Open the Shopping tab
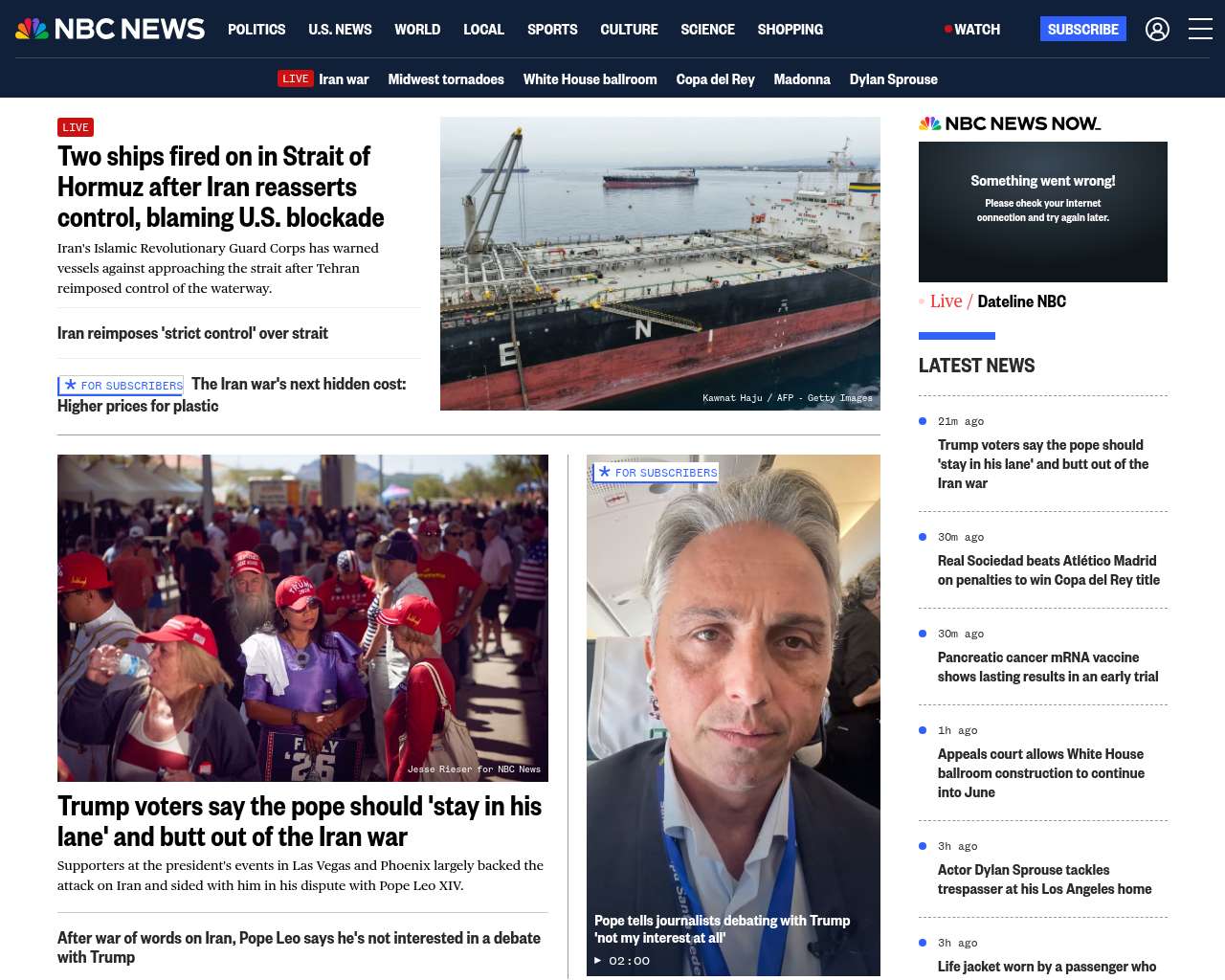1225x980 pixels. (x=790, y=30)
